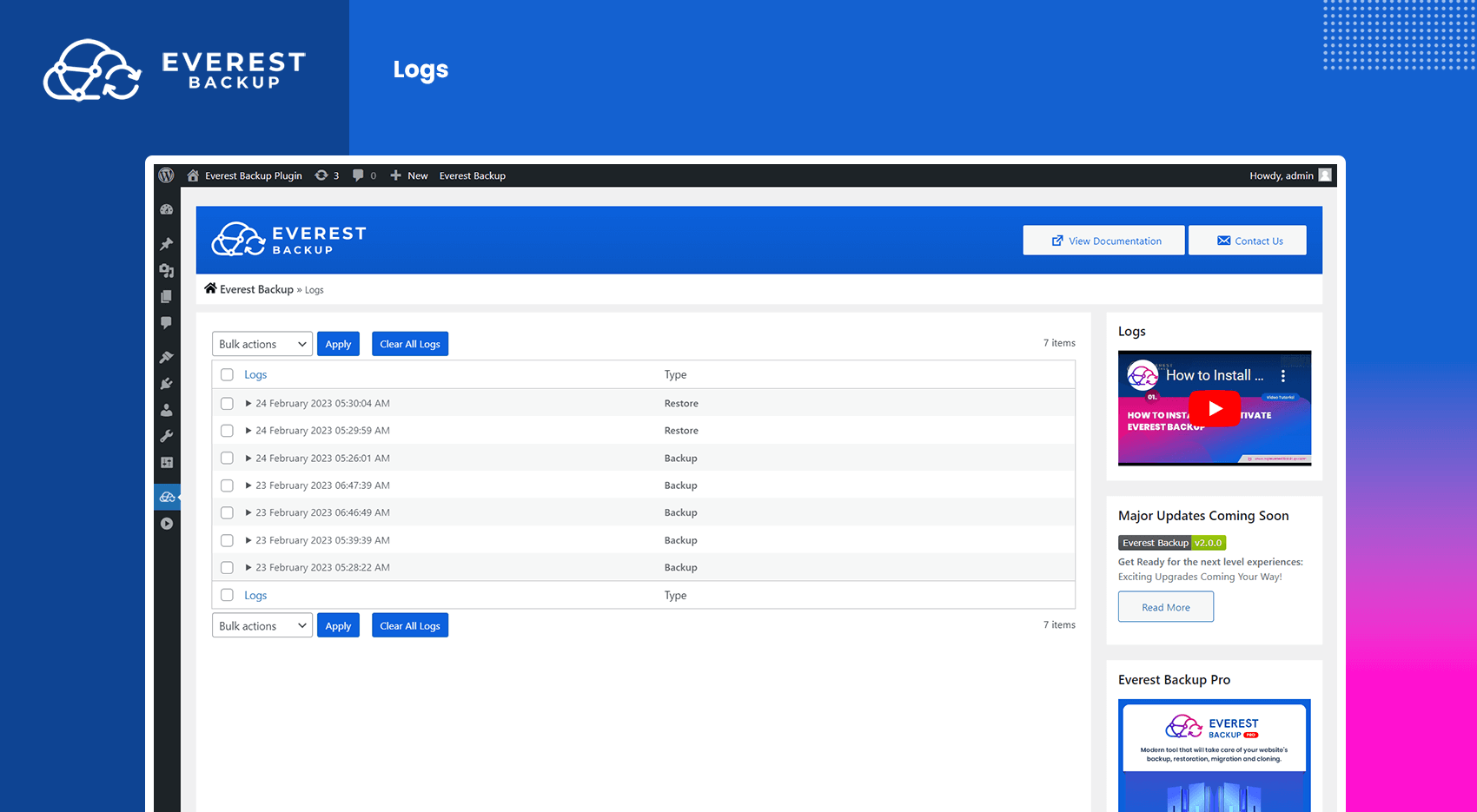
Task: Click the video channel logo icon
Action: [1143, 375]
